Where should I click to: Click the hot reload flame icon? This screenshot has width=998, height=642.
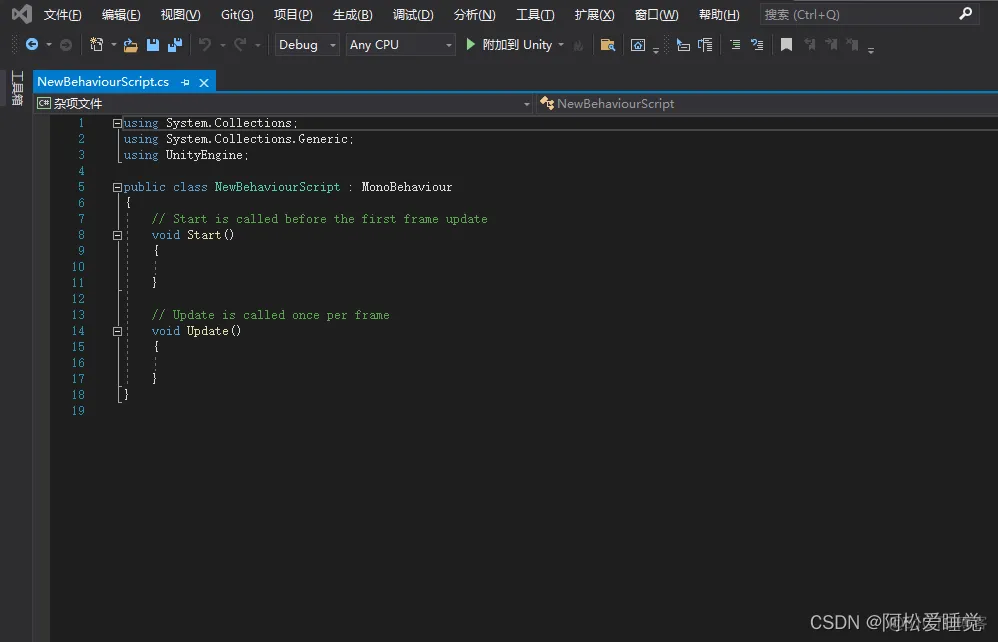click(578, 45)
